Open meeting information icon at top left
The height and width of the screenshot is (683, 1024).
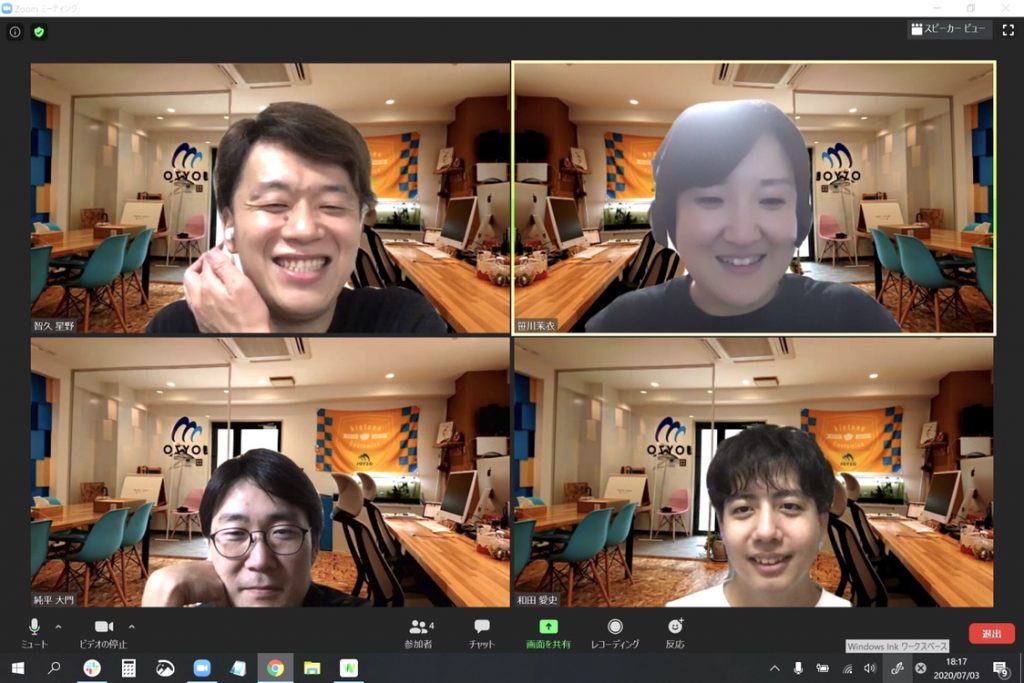[15, 32]
